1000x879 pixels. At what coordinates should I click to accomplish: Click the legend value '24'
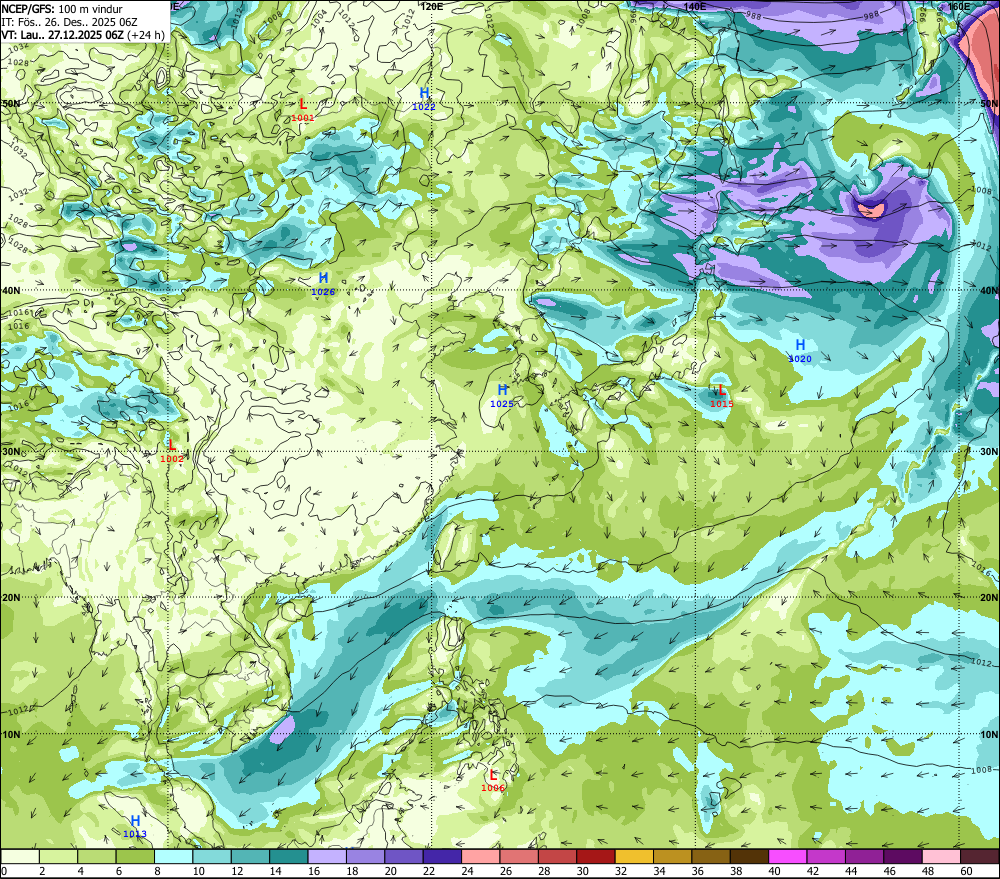(467, 871)
